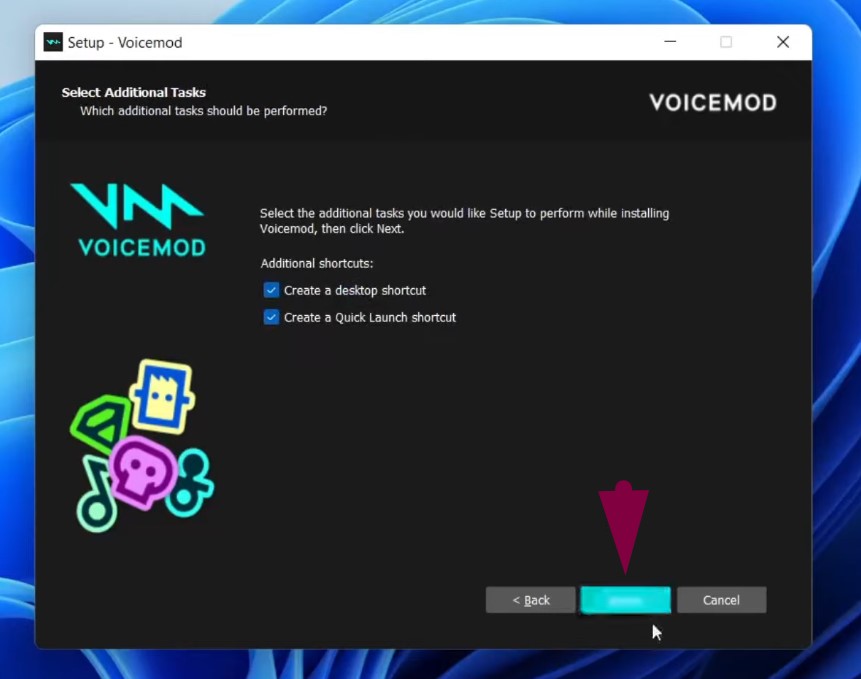Toggle the Create a desktop shortcut checkbox
The width and height of the screenshot is (861, 679).
point(271,290)
